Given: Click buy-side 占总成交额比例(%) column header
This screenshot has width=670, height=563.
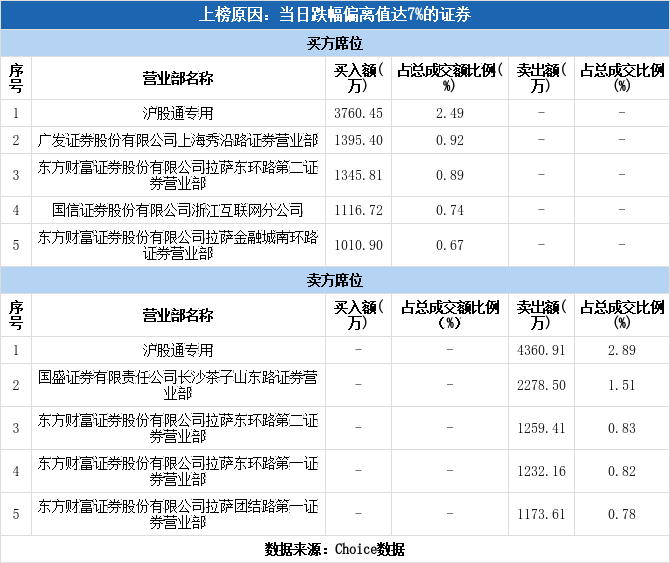Looking at the screenshot, I should (450, 78).
